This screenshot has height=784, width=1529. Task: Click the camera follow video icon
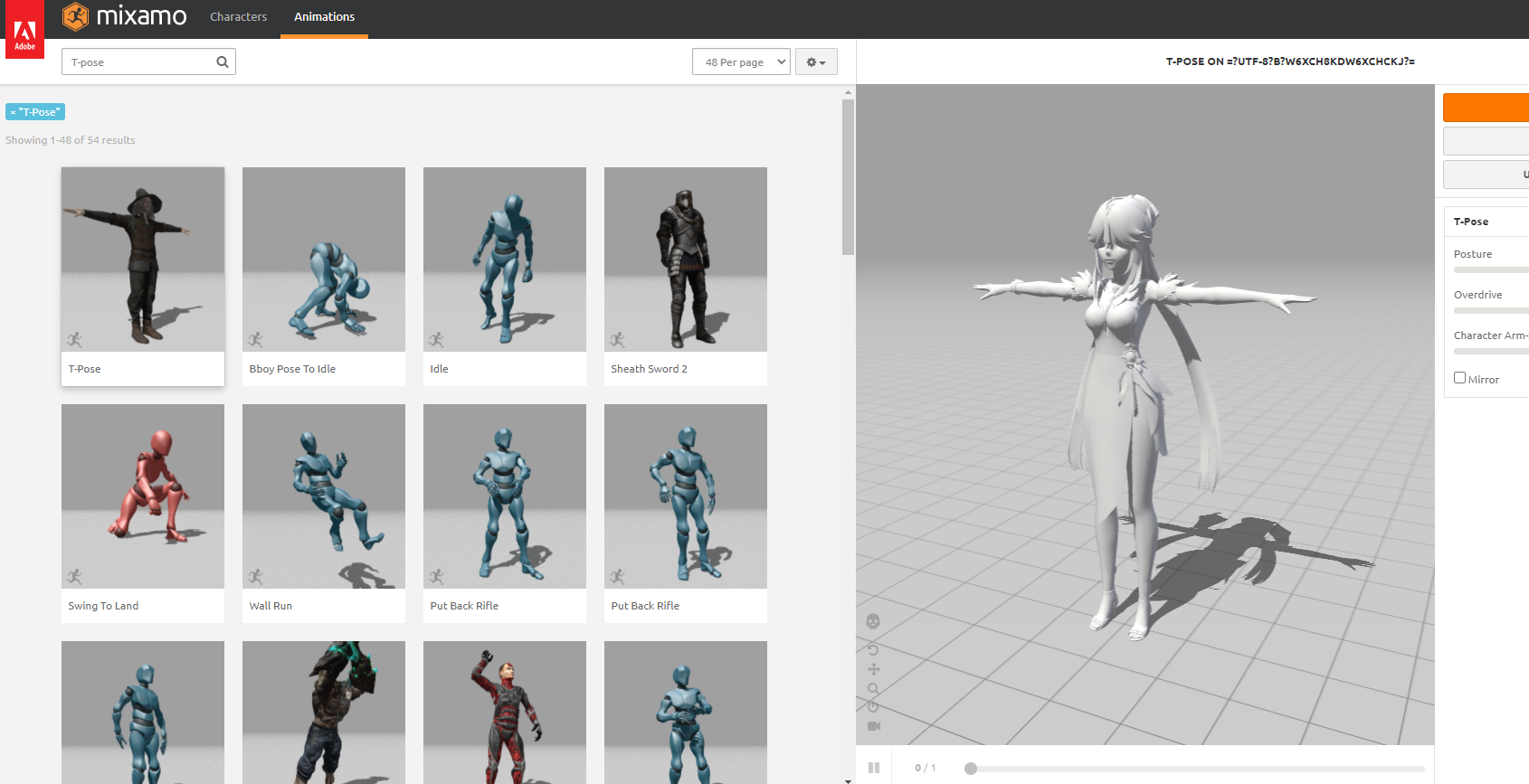click(x=874, y=726)
